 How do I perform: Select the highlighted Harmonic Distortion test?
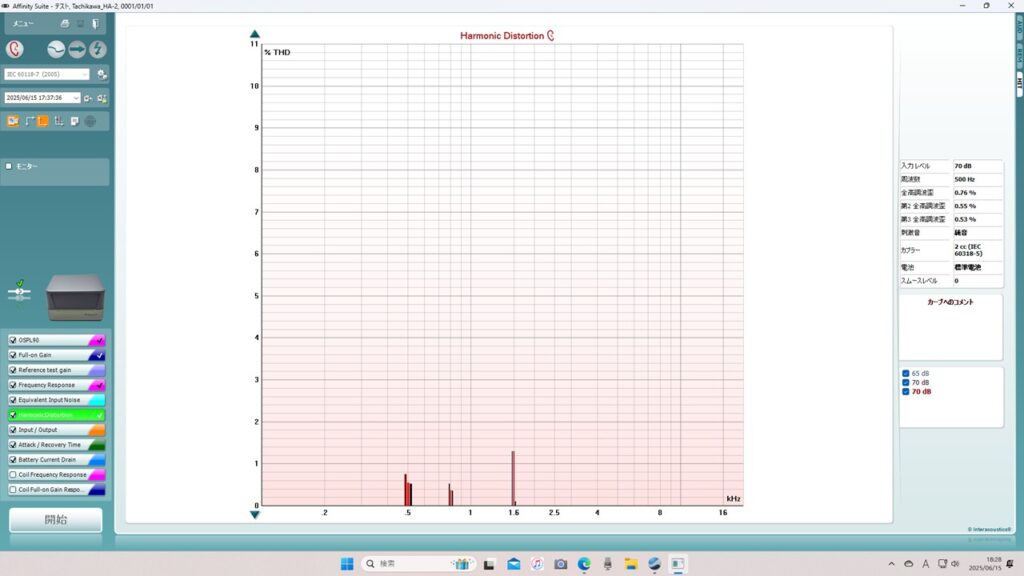click(x=56, y=415)
